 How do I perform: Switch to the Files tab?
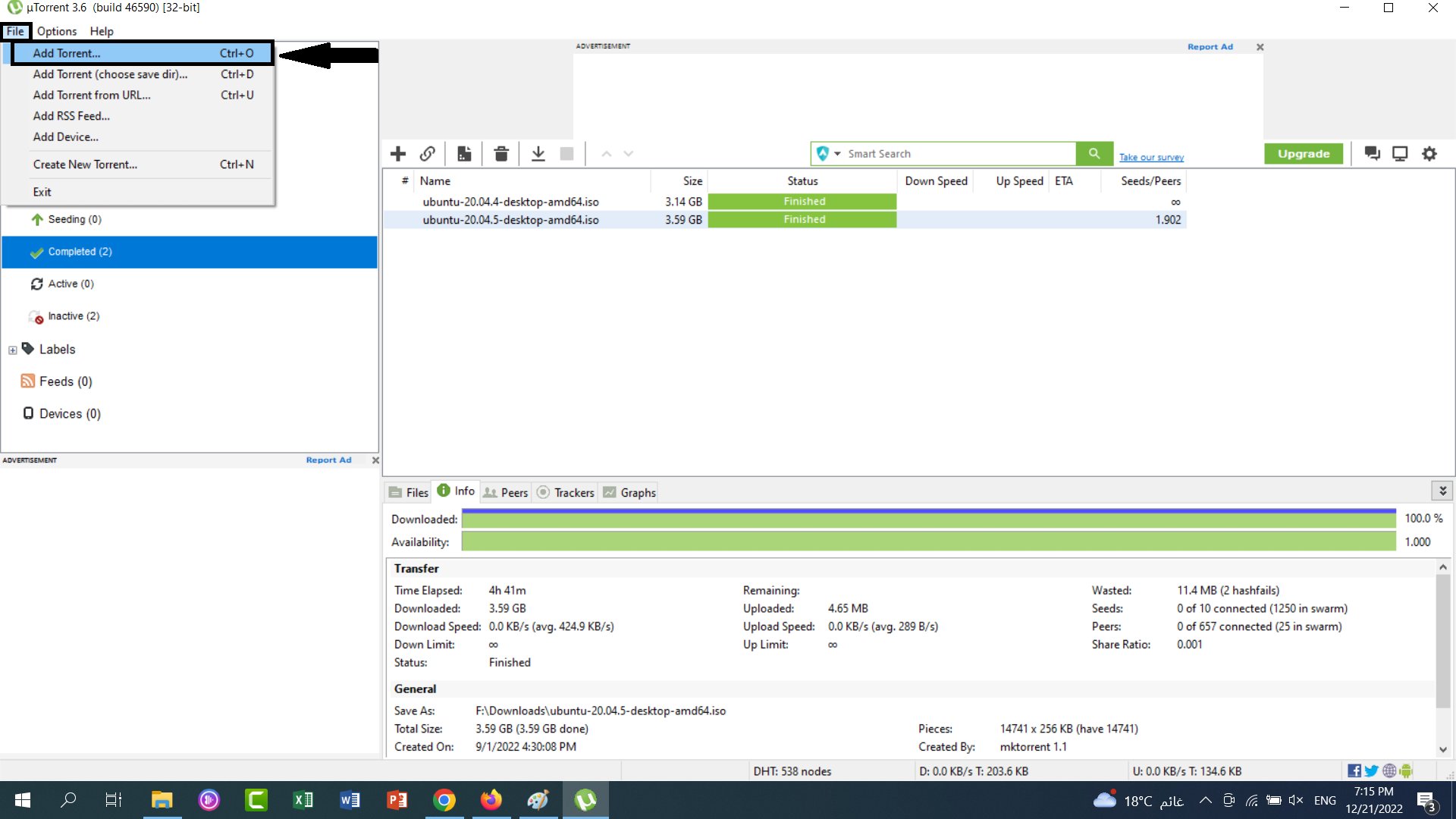tap(408, 492)
